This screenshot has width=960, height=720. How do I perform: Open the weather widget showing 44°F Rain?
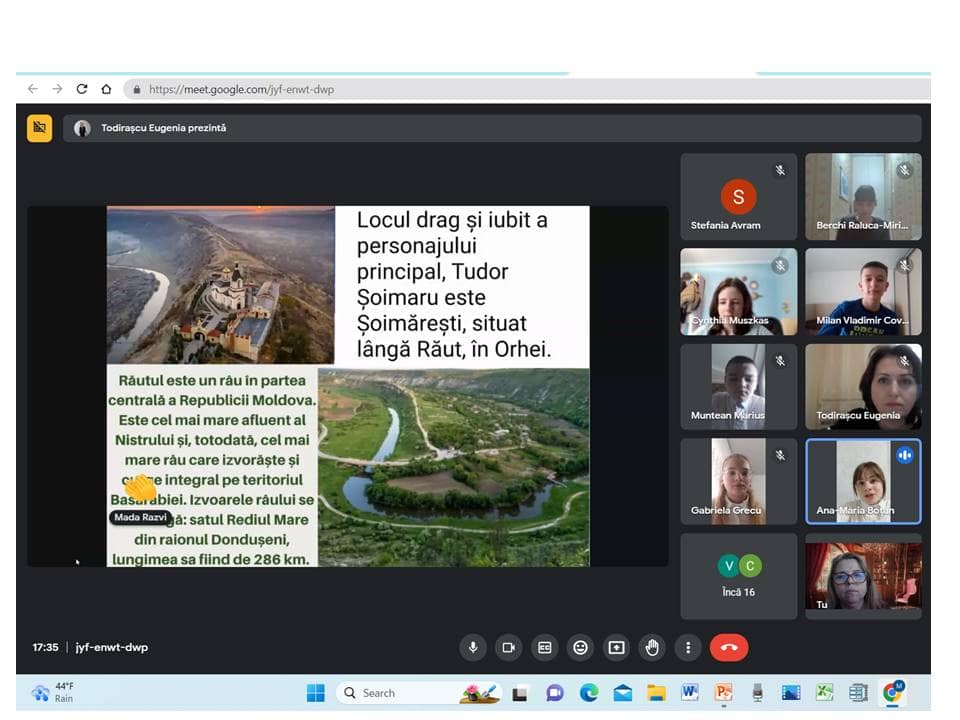[53, 692]
